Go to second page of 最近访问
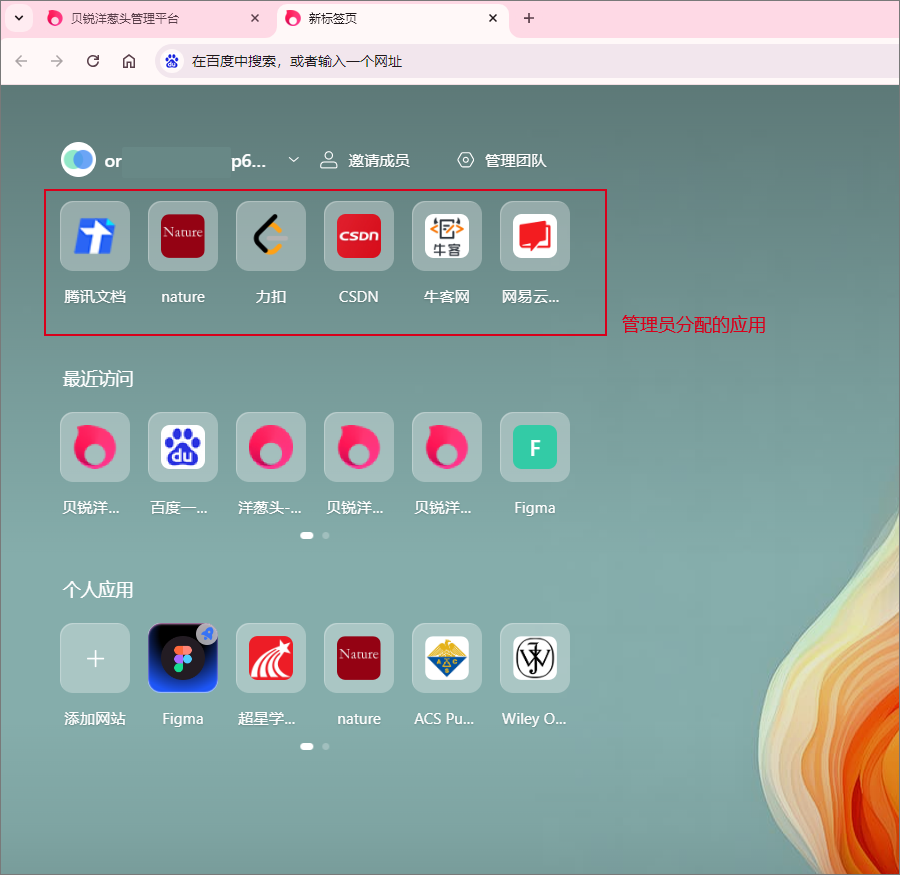The image size is (900, 875). 326,535
